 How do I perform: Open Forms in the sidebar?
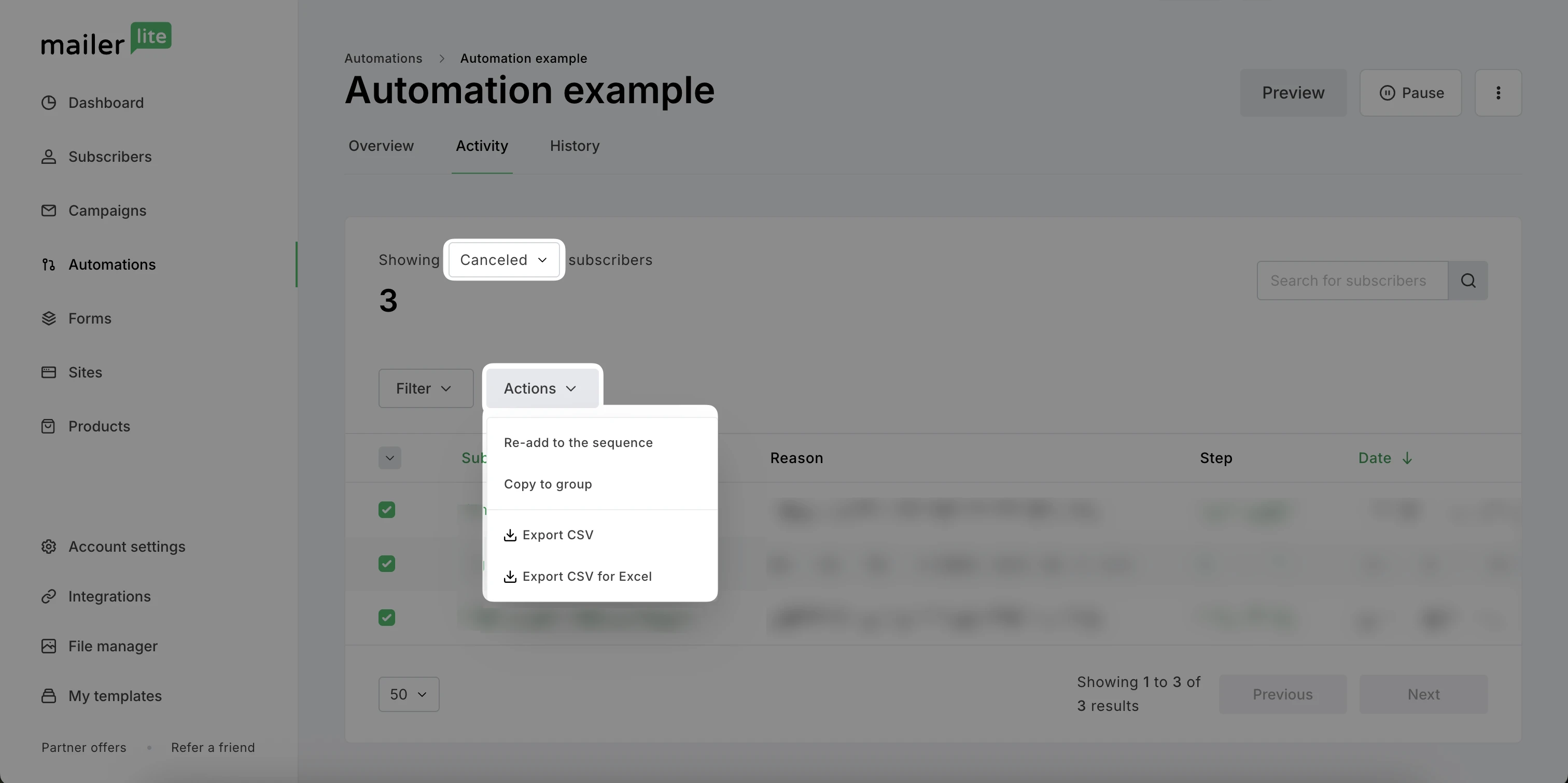pyautogui.click(x=90, y=318)
